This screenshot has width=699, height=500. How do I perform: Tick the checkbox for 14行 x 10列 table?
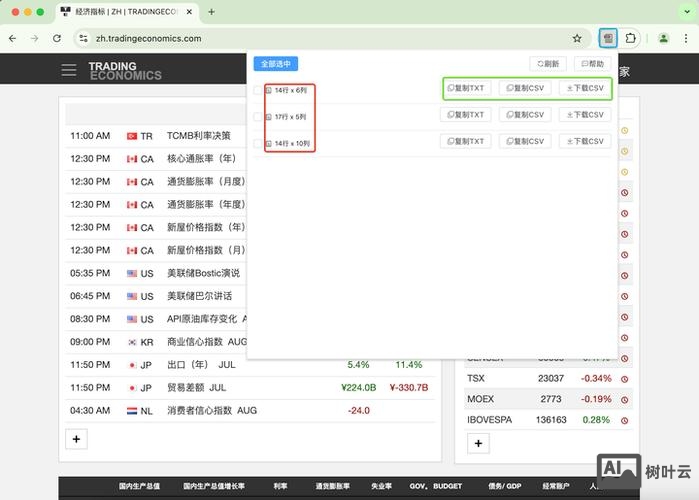[x=258, y=144]
